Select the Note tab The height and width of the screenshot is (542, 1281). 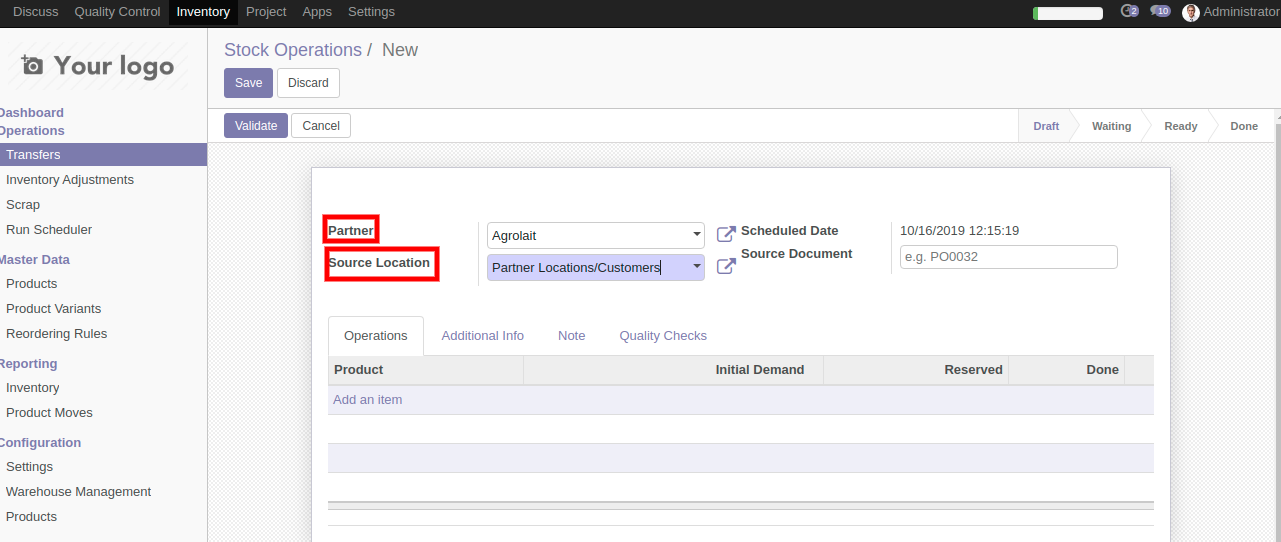pos(571,336)
